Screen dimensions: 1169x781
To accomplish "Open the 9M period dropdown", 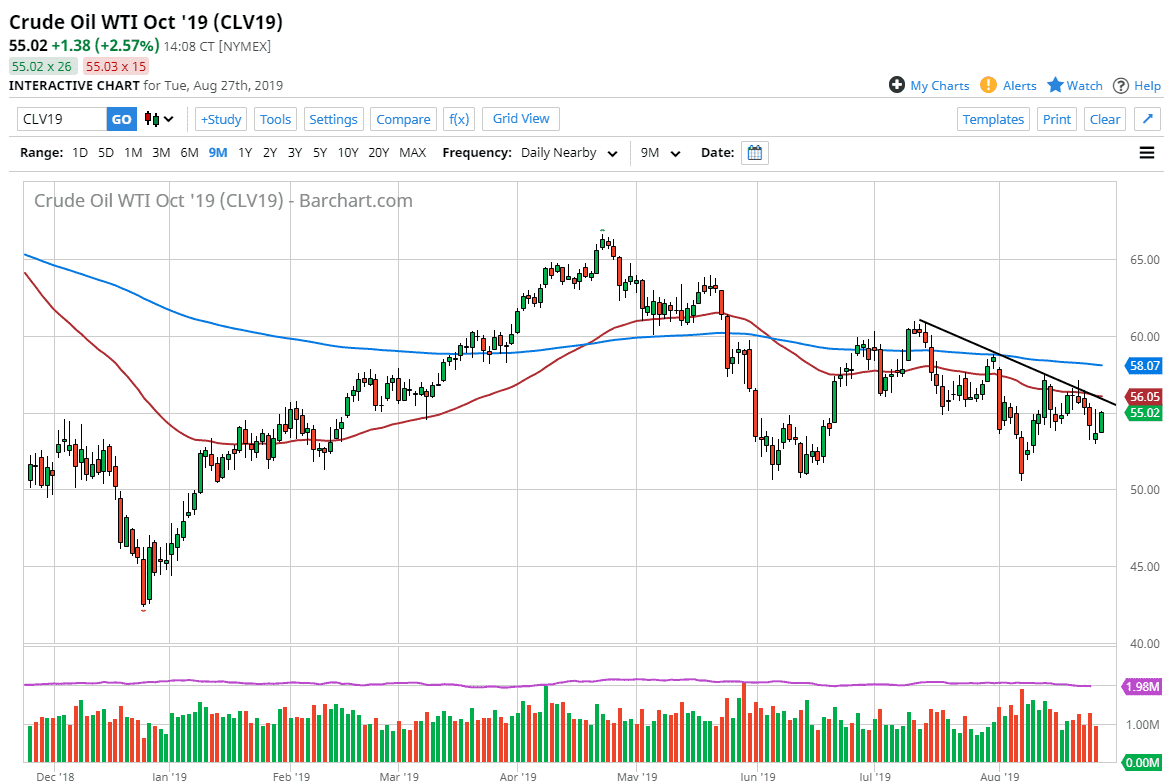I will [x=659, y=152].
